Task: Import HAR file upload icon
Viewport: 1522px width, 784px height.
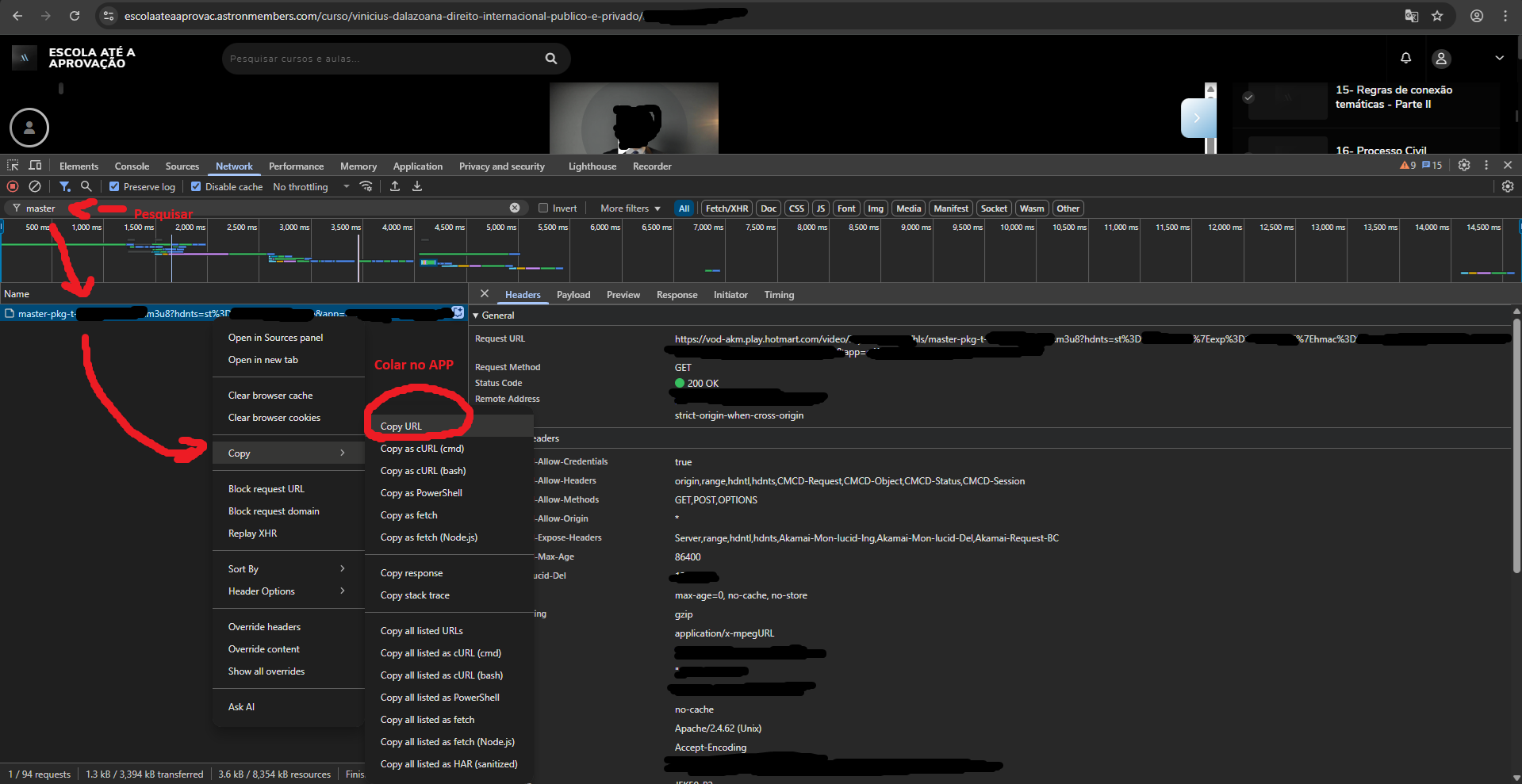Action: click(395, 186)
